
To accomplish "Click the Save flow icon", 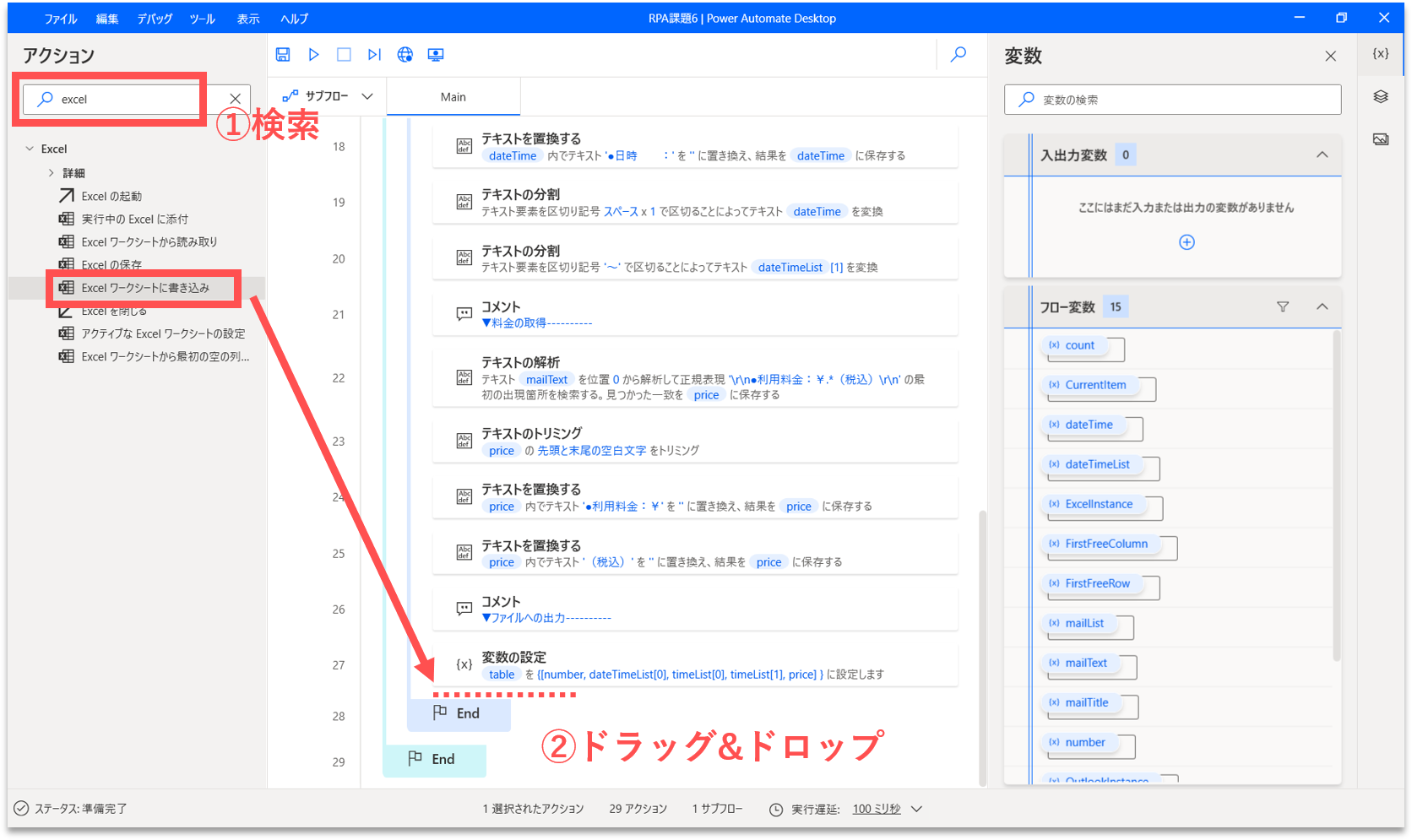I will 283,55.
